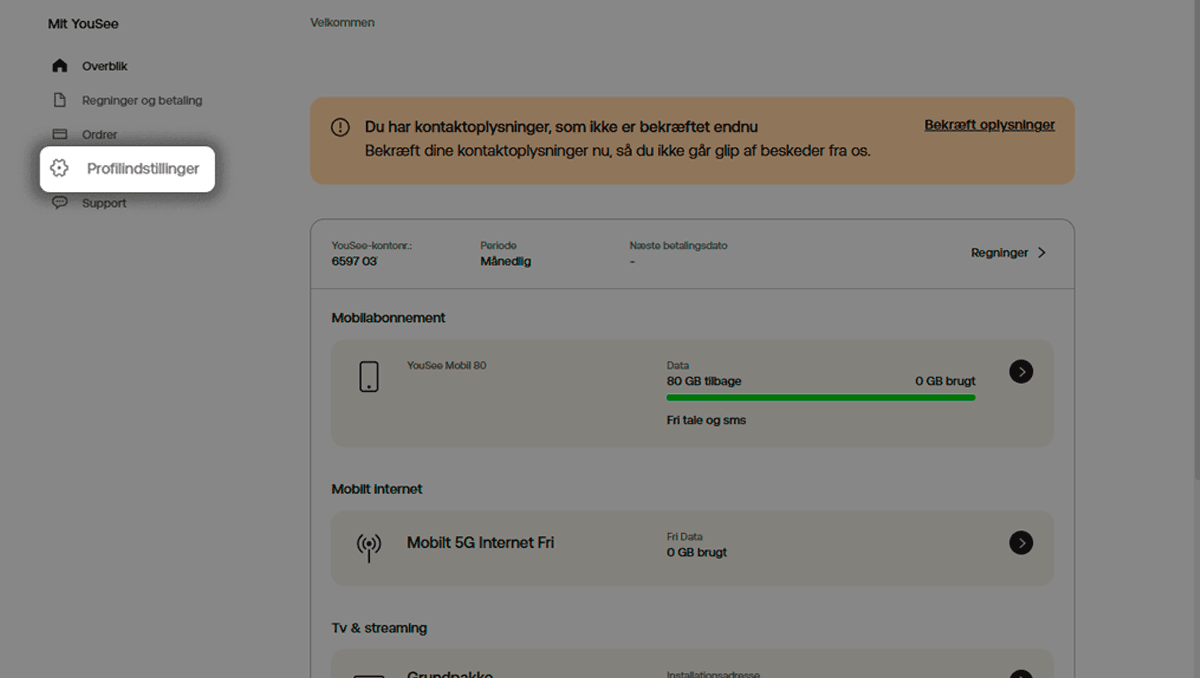This screenshot has height=678, width=1200.
Task: Click the Mobilt 5G Internet Fri title
Action: point(480,543)
